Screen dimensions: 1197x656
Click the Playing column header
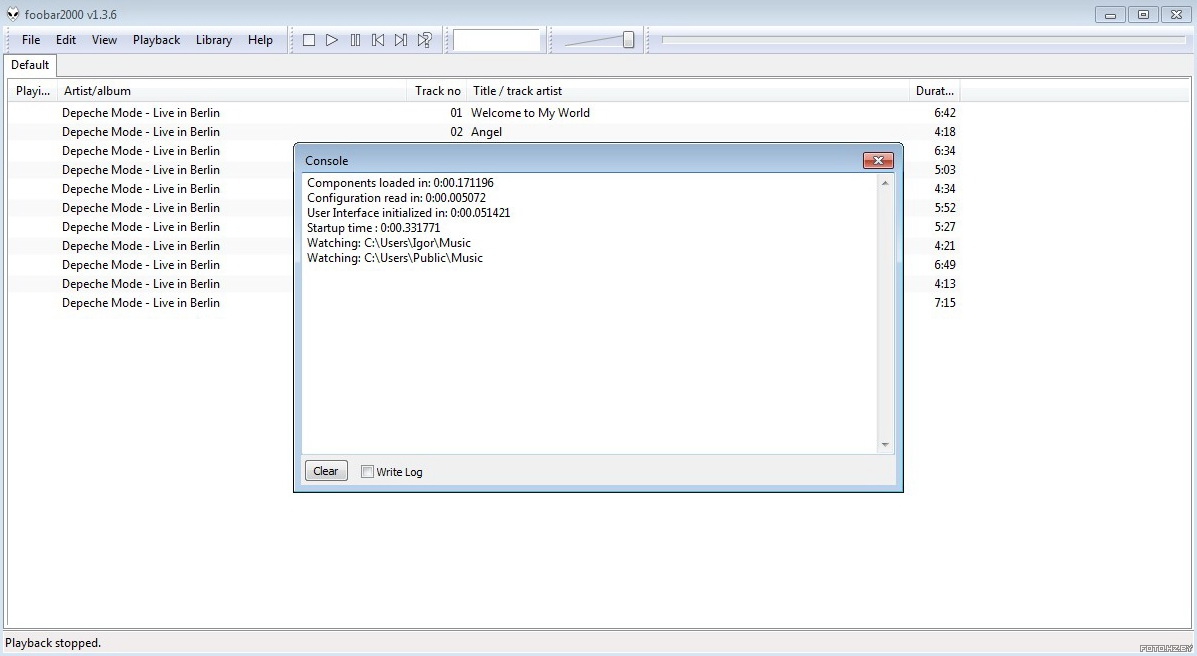click(x=33, y=91)
